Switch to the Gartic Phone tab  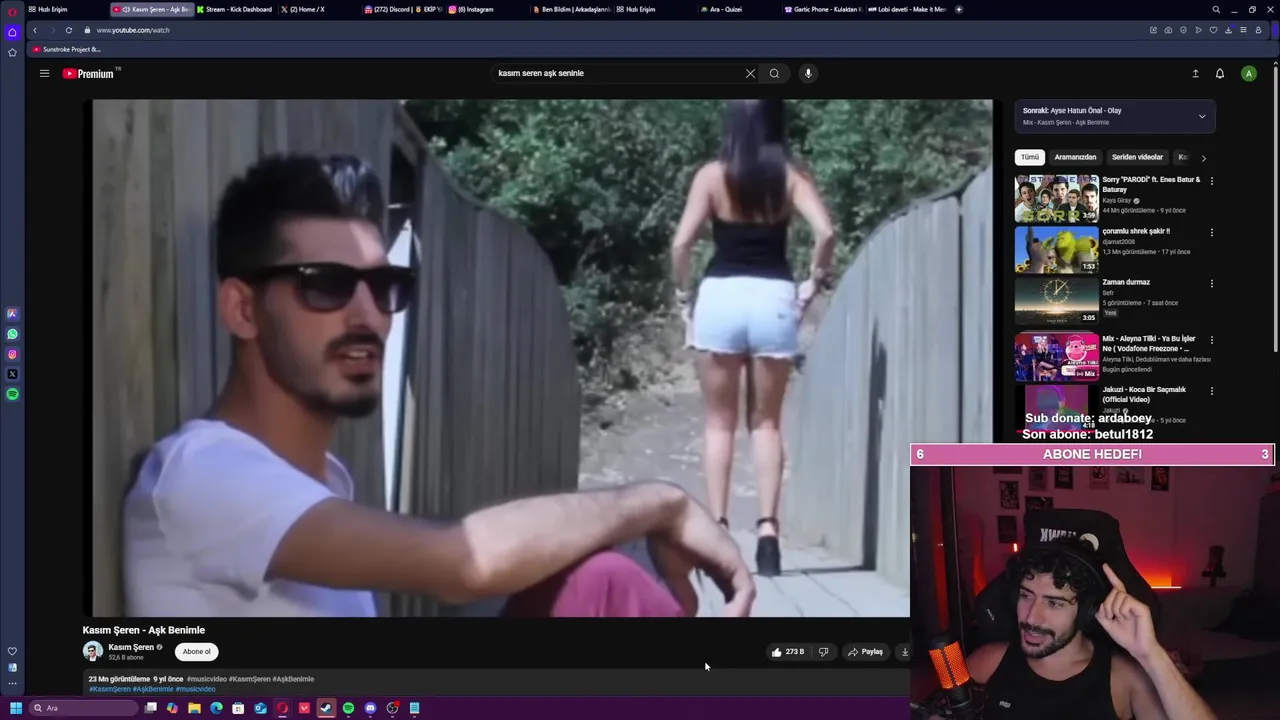pos(822,9)
